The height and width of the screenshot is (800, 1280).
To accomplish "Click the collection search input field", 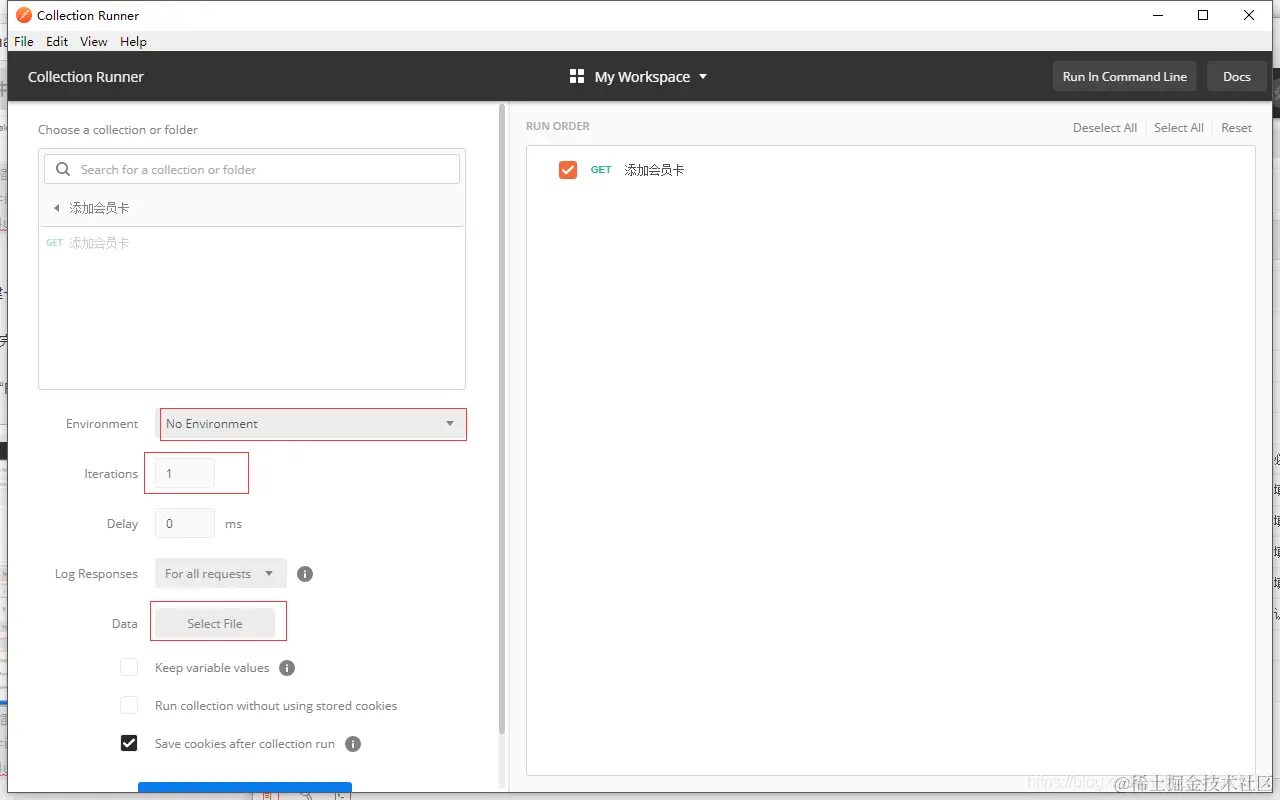I will point(252,169).
